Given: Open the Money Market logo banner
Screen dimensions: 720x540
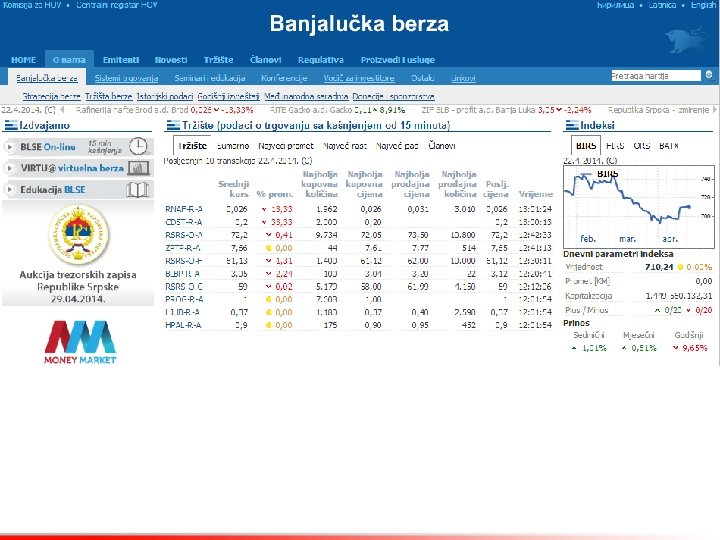Looking at the screenshot, I should coord(80,342).
